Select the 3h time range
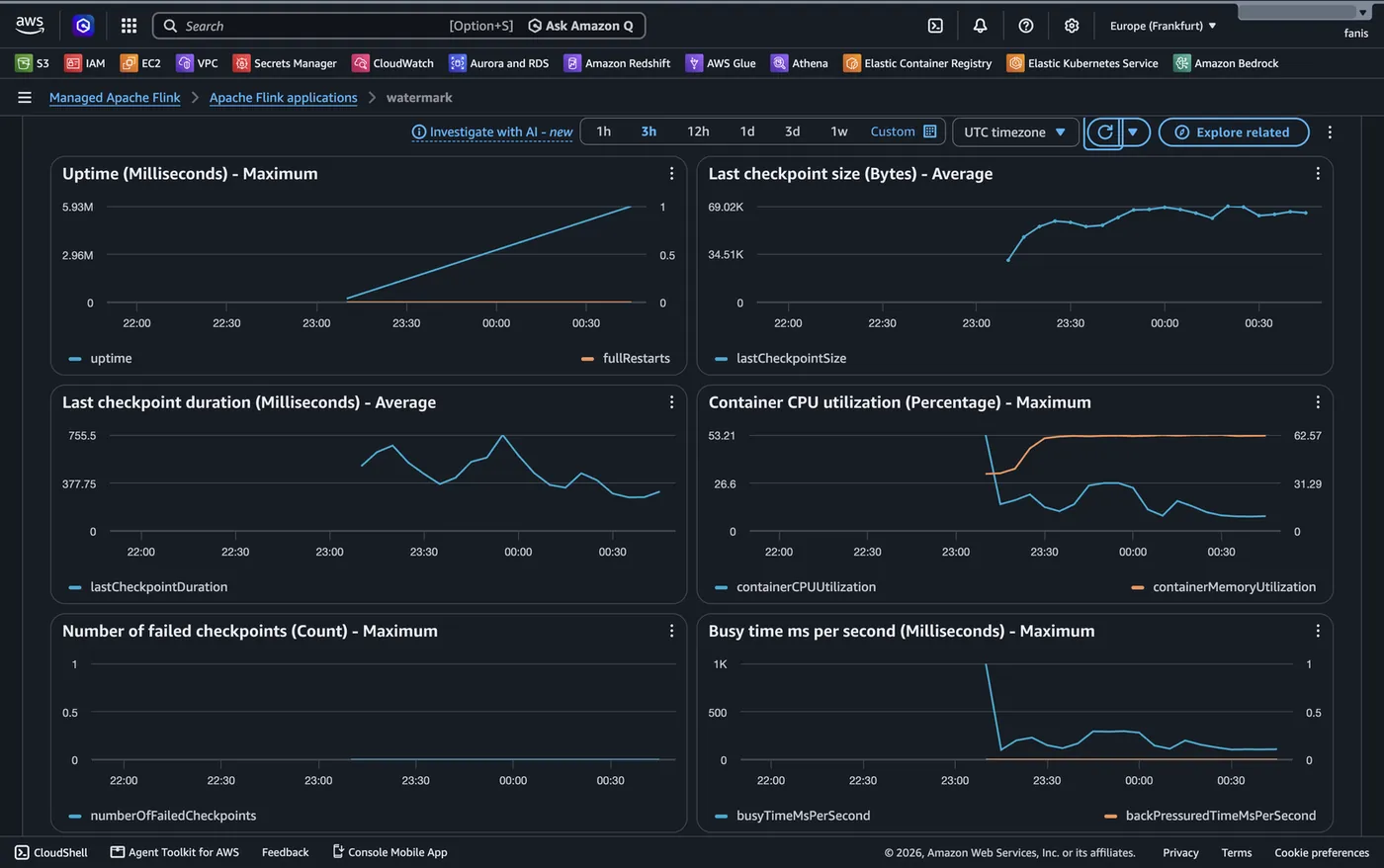 (649, 131)
